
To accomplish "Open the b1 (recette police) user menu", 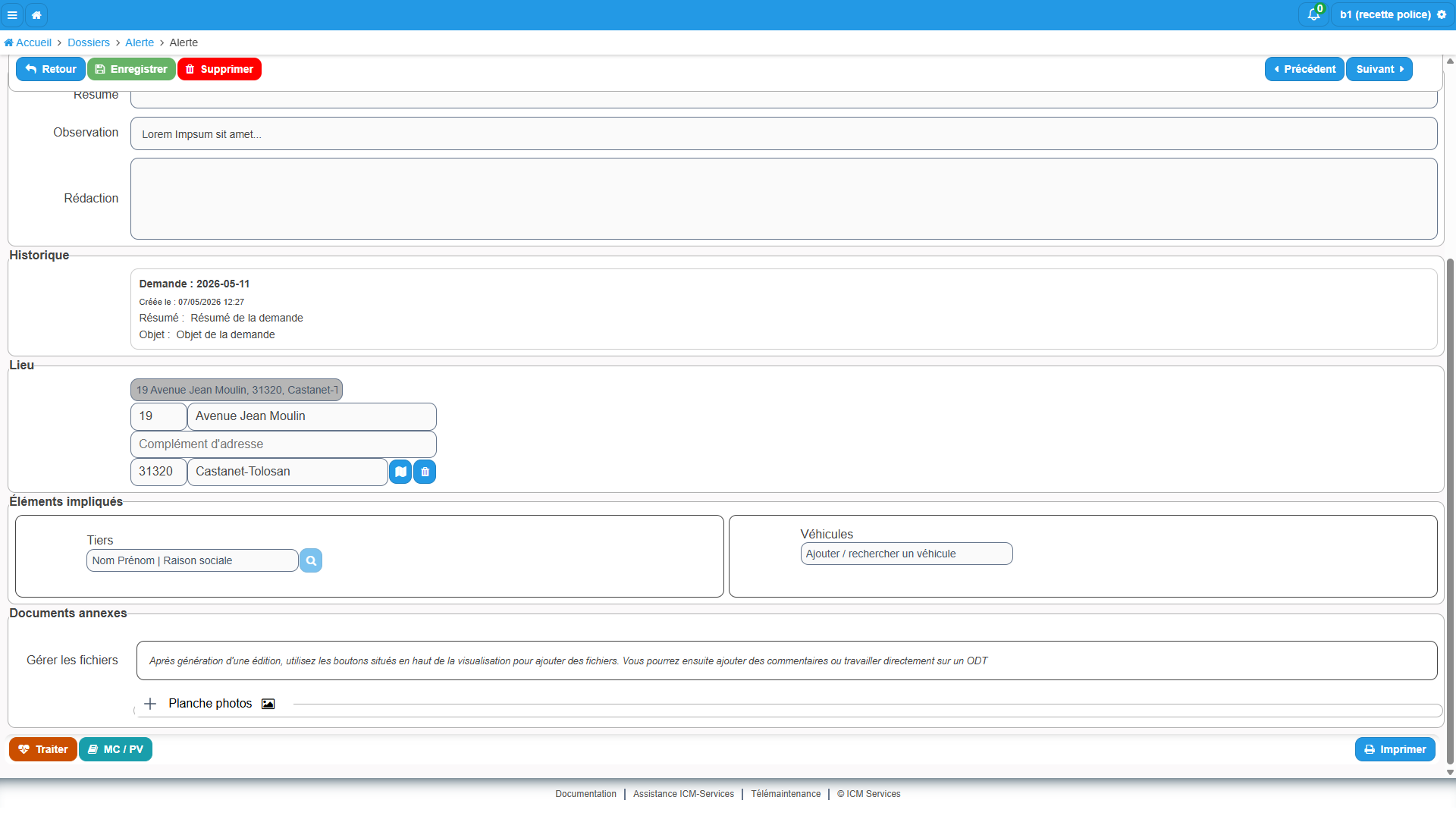I will pos(1392,14).
